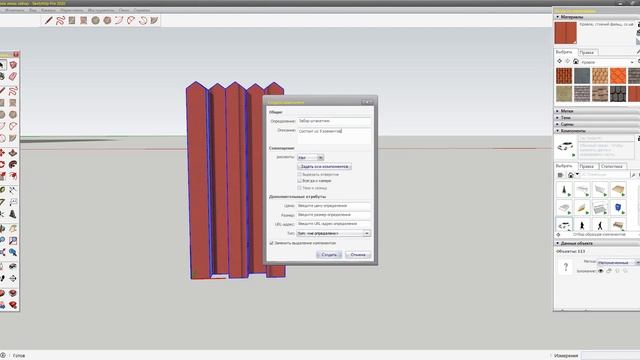Select the Follow Me tool in left toolbox

[x=13, y=164]
